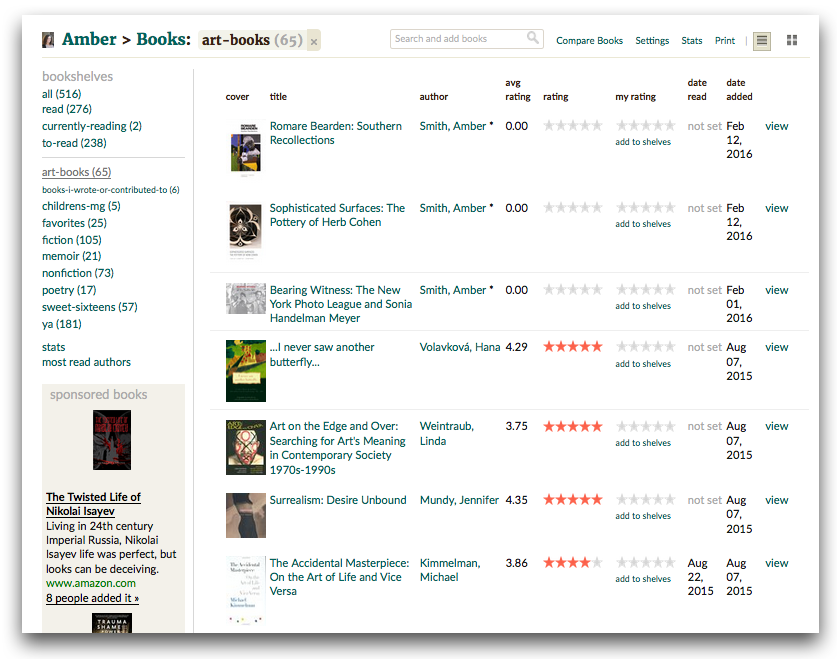The image size is (837, 659).
Task: Add Bearing Witness book to shelves
Action: point(643,306)
